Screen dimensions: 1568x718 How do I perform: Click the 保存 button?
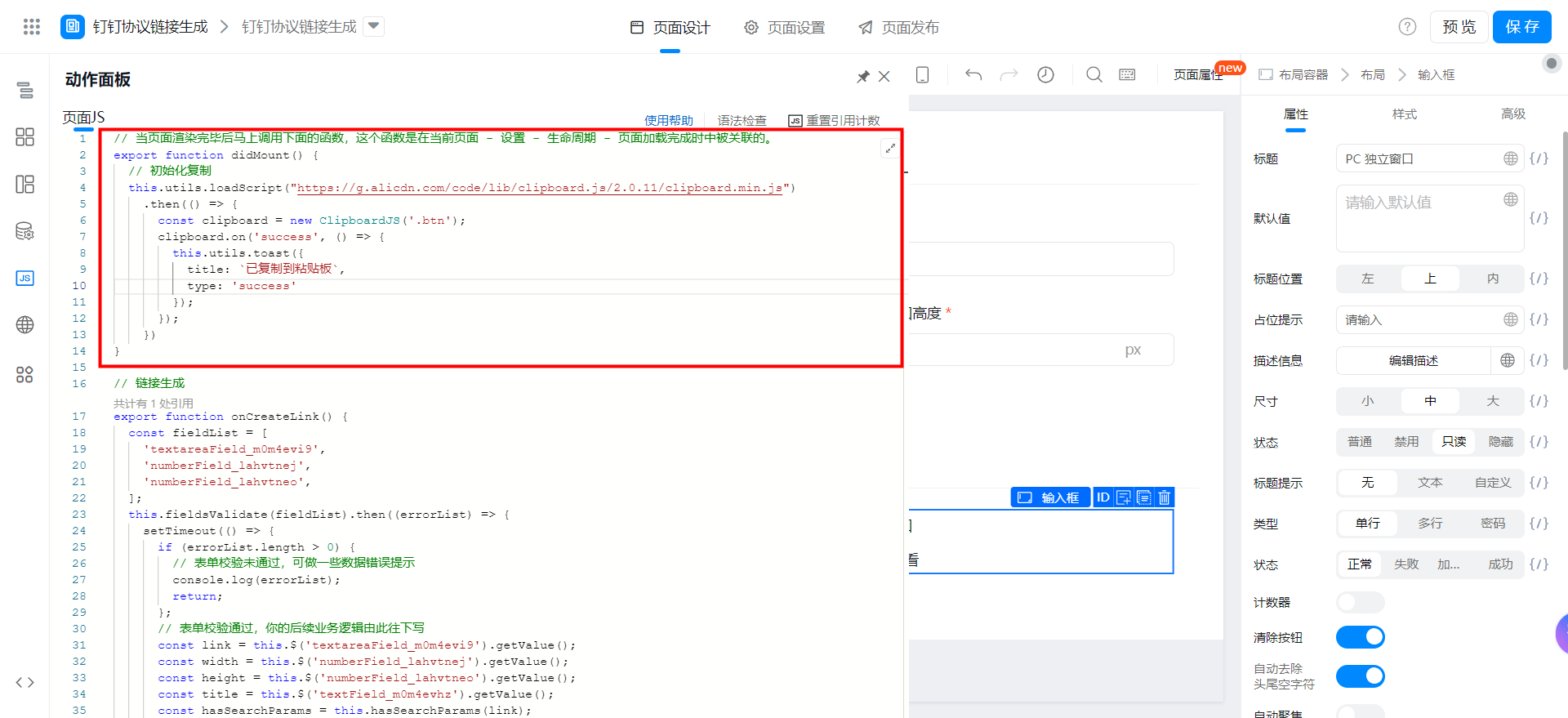pos(1522,27)
